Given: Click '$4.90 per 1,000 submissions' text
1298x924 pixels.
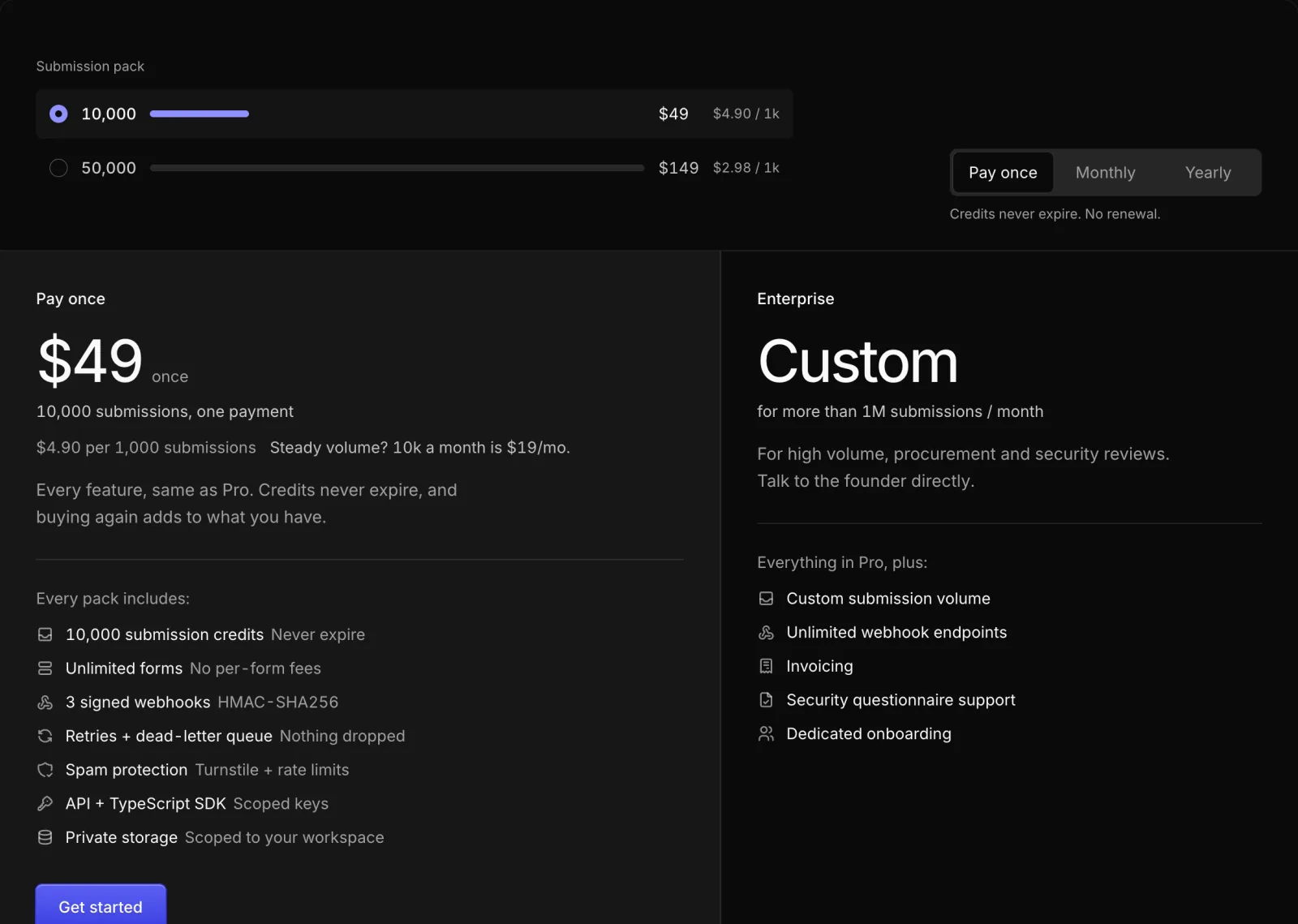Looking at the screenshot, I should click(146, 448).
